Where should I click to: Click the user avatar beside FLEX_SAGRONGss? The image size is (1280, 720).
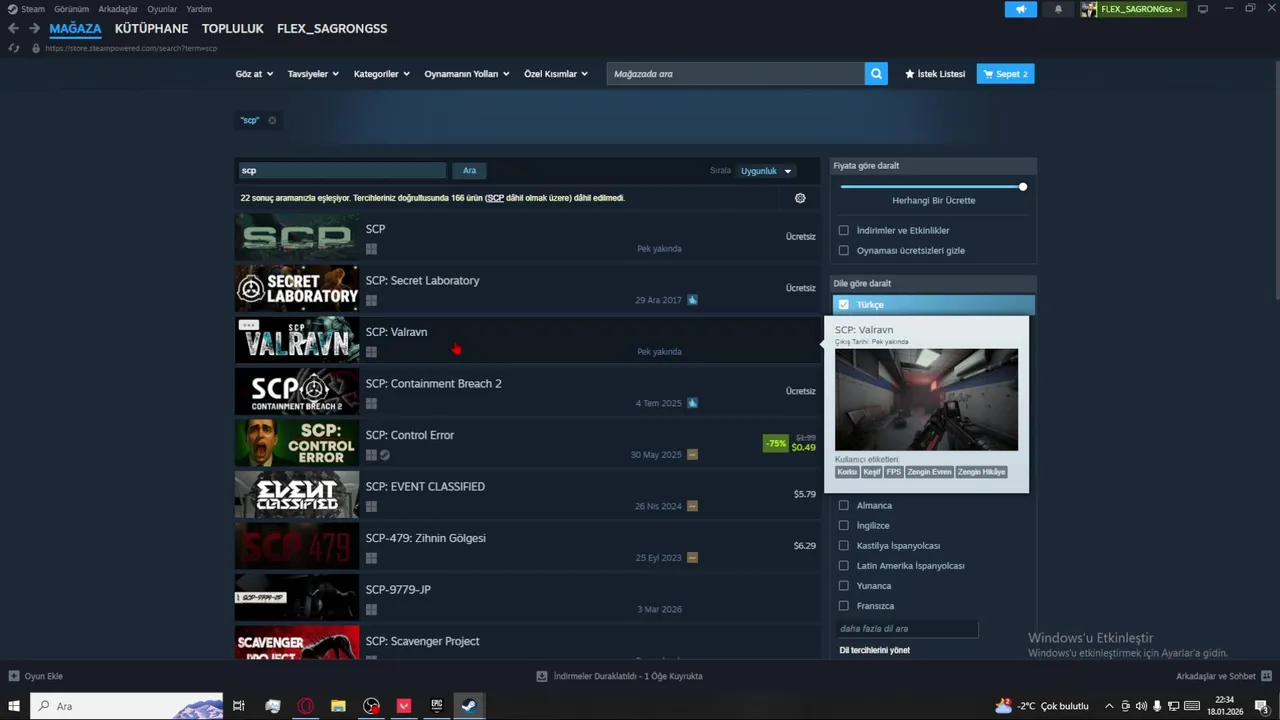(1089, 9)
